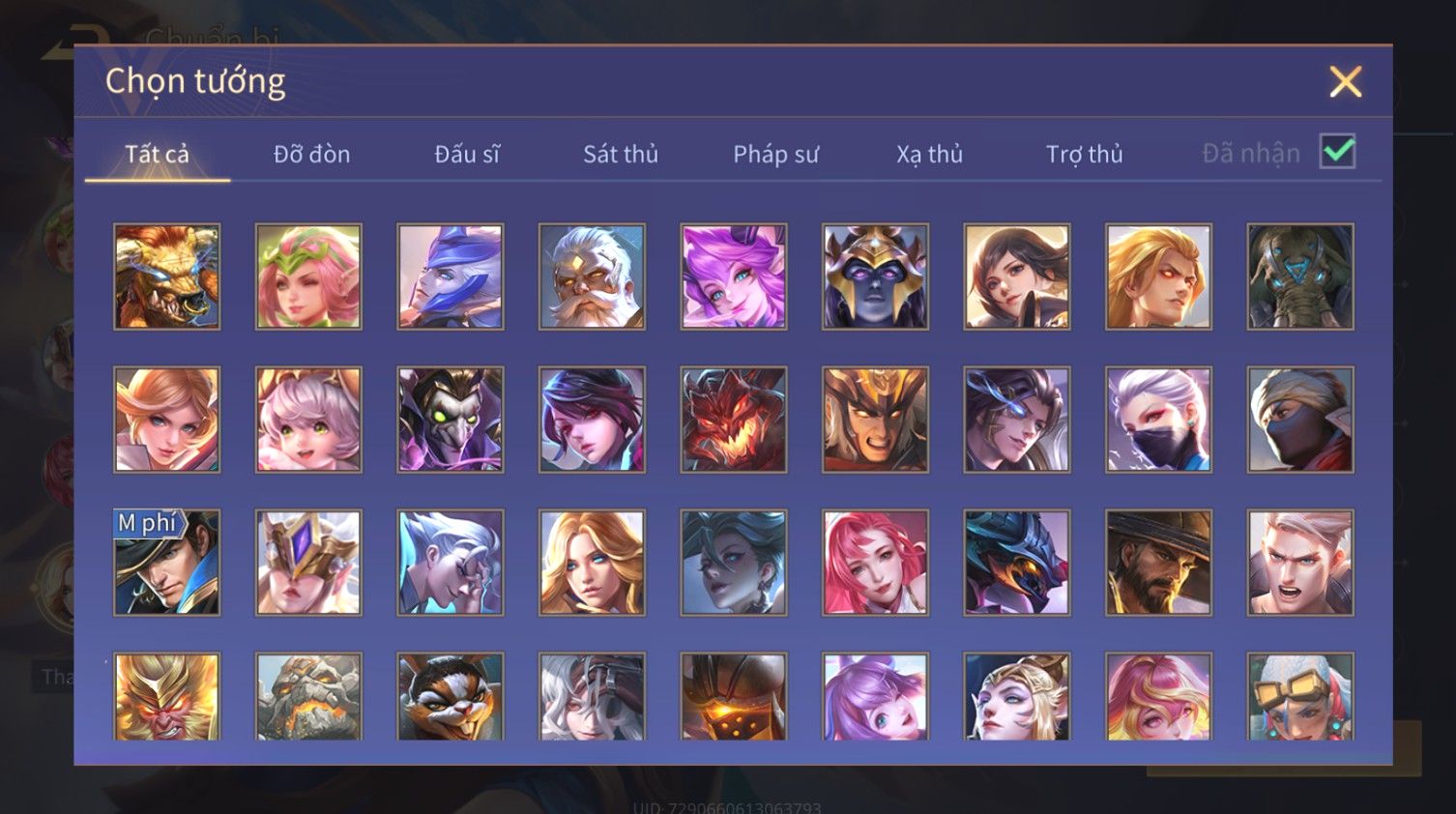
Task: Open the Sát thủ tab
Action: click(x=621, y=154)
